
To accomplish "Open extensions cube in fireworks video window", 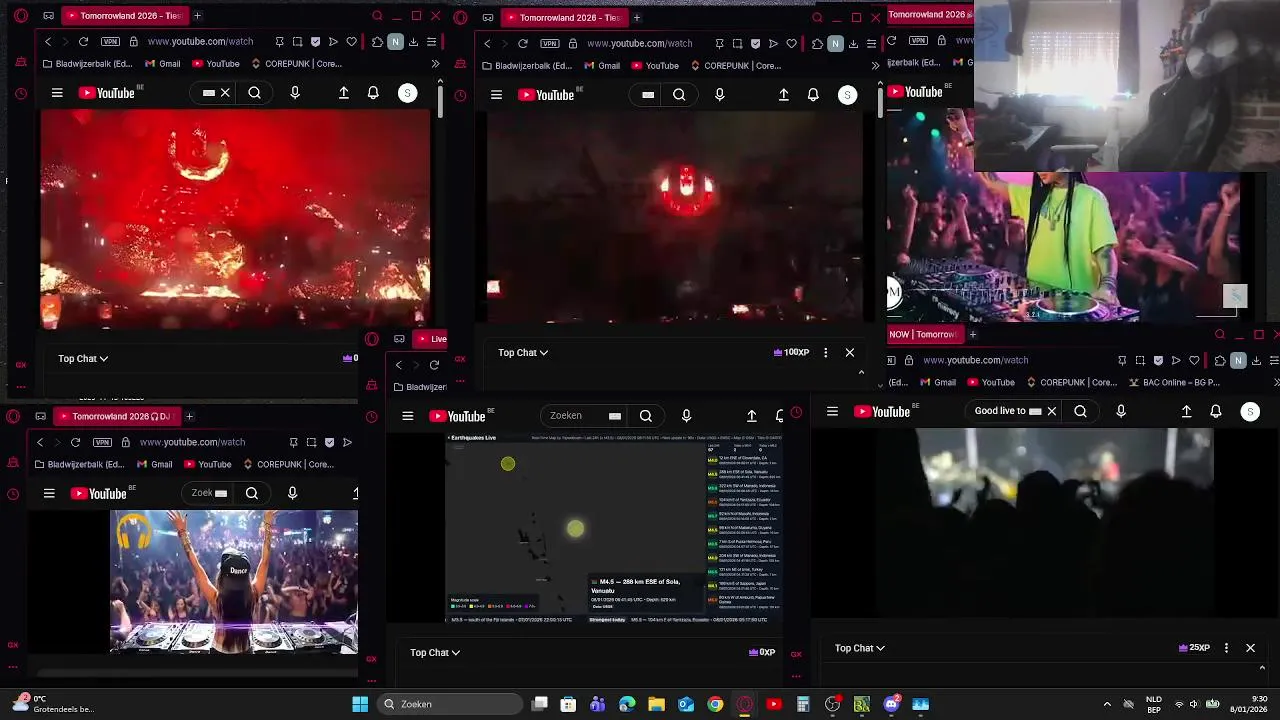I will pos(377,42).
